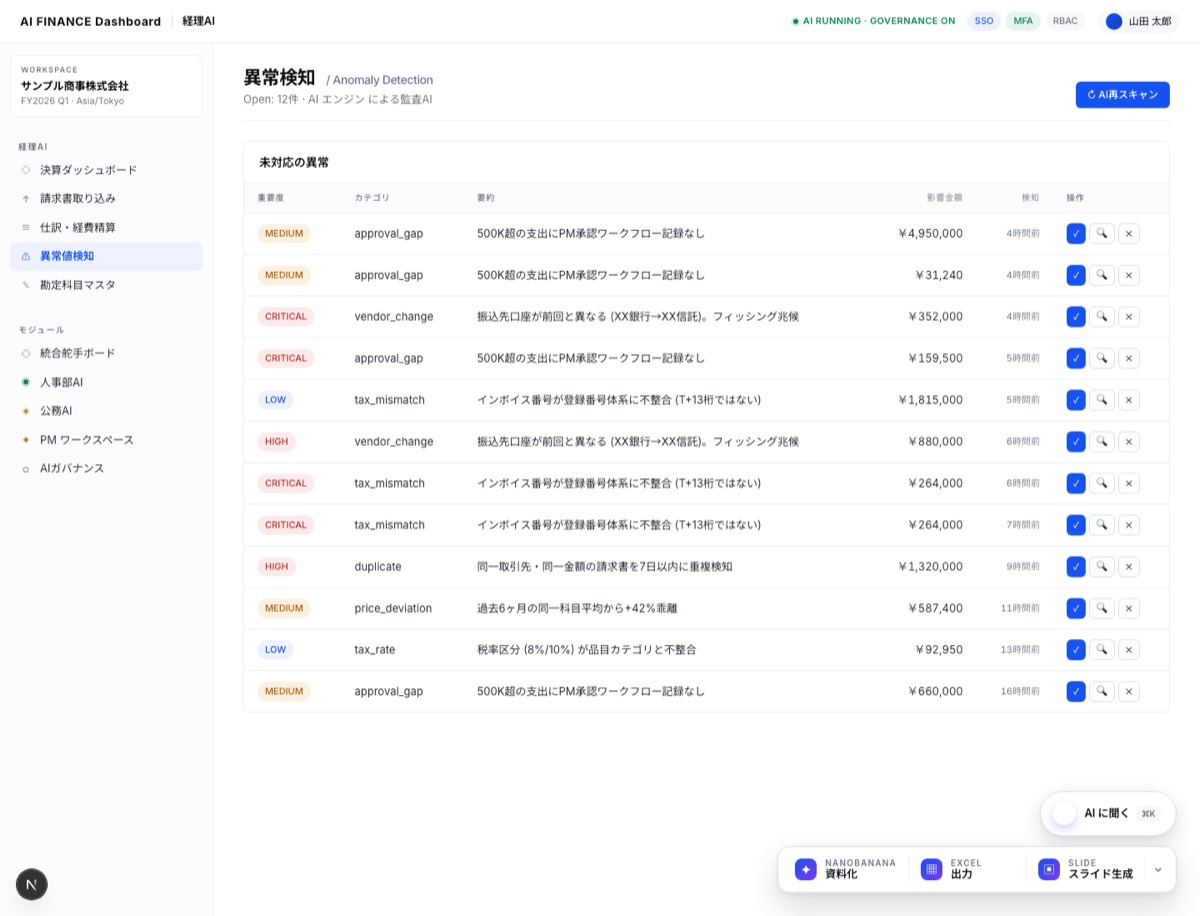The image size is (1200, 916).
Task: Open 勘定科目マスタ page
Action: pos(106,285)
